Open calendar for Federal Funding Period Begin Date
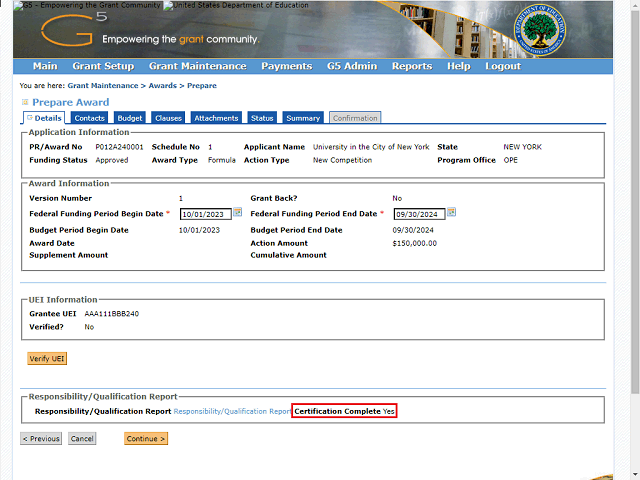The image size is (640, 480). click(237, 212)
